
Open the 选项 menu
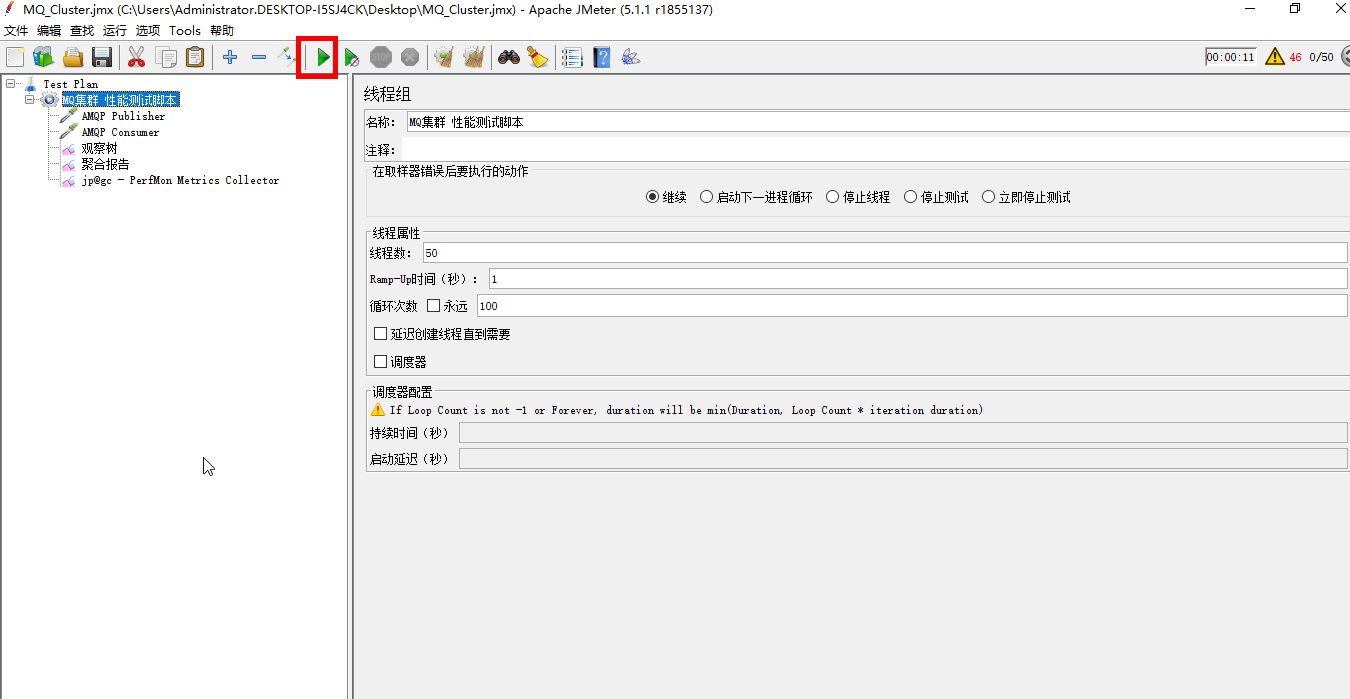pos(148,31)
